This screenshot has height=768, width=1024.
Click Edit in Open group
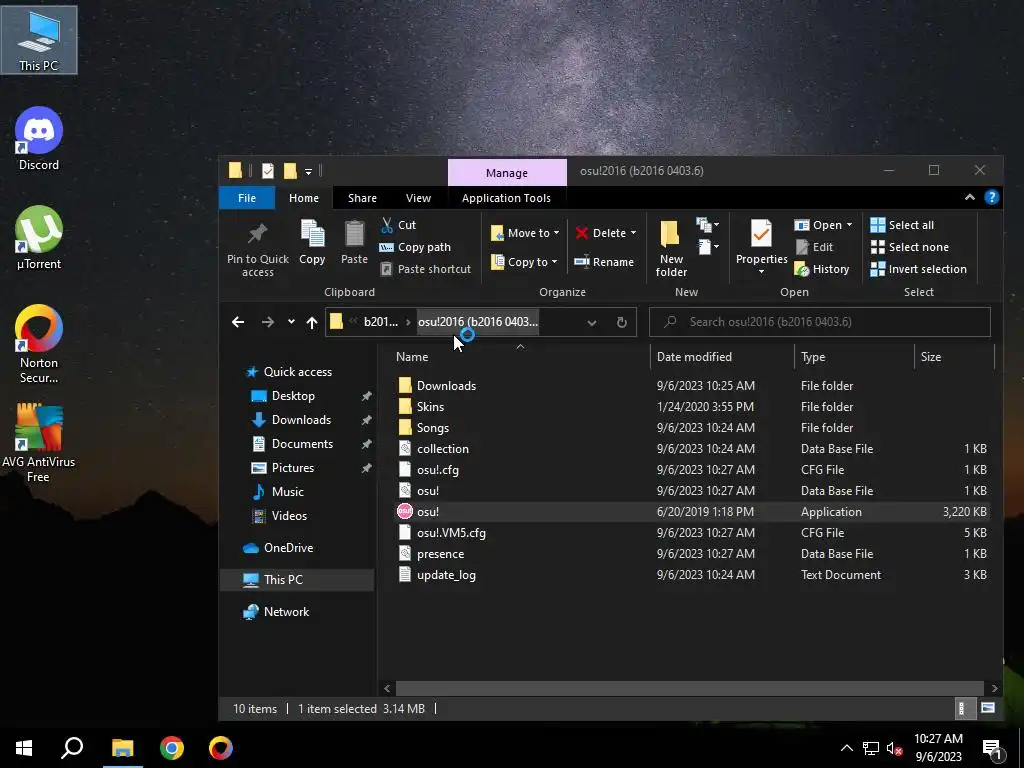click(814, 247)
